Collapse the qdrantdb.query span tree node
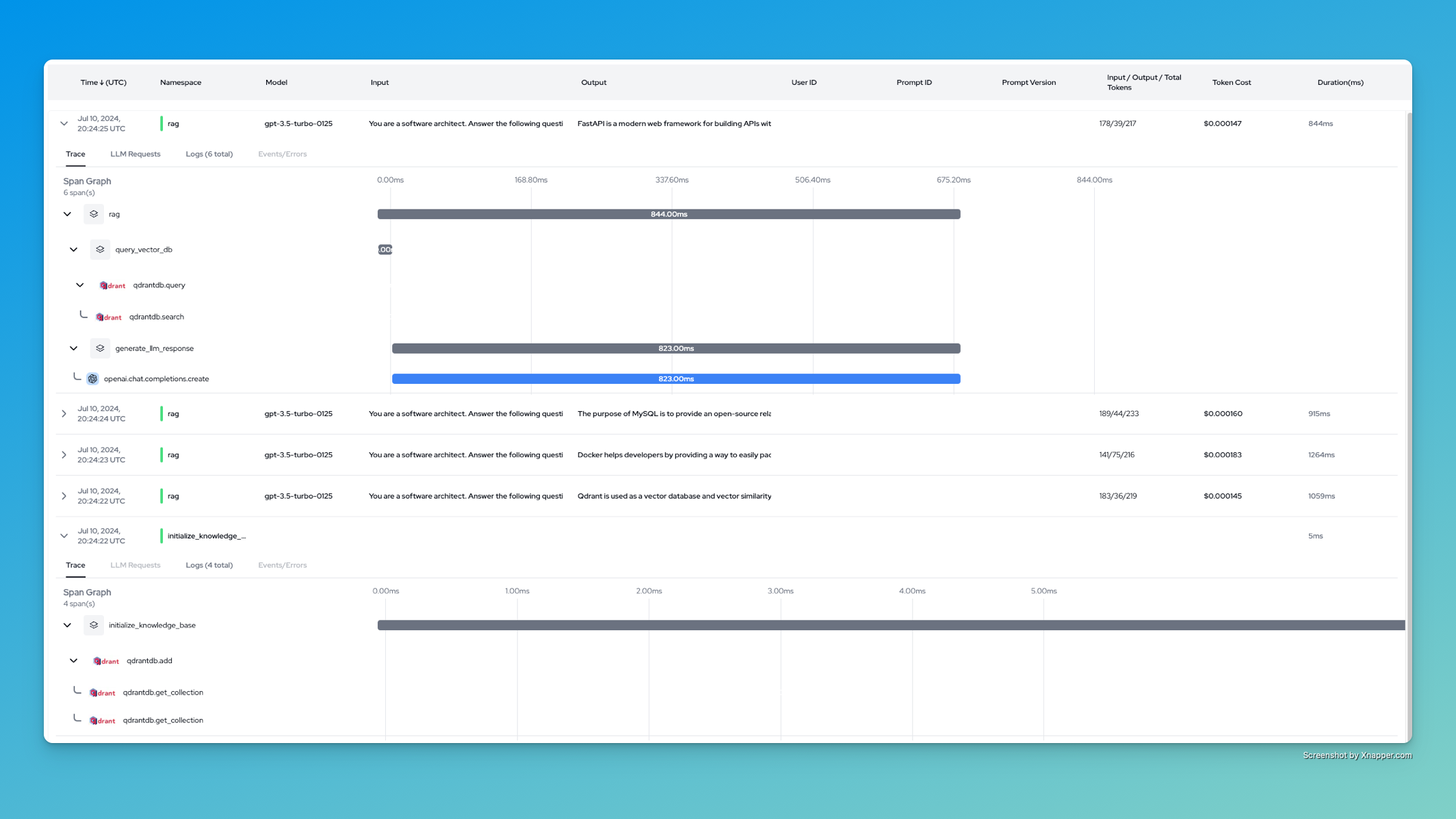Screen dimensions: 1456x819 pyautogui.click(x=80, y=285)
